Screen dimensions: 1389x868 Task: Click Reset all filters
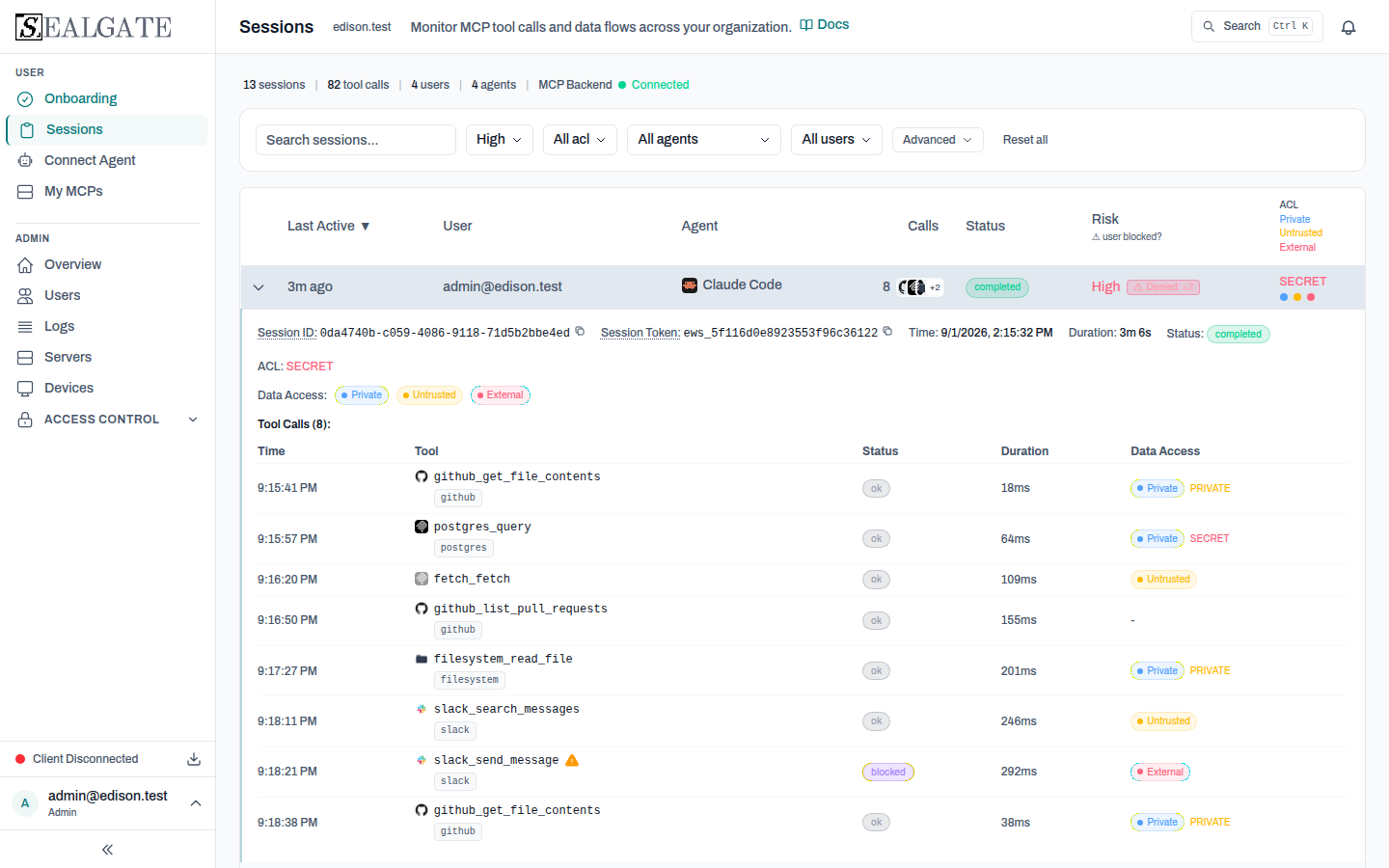tap(1025, 140)
